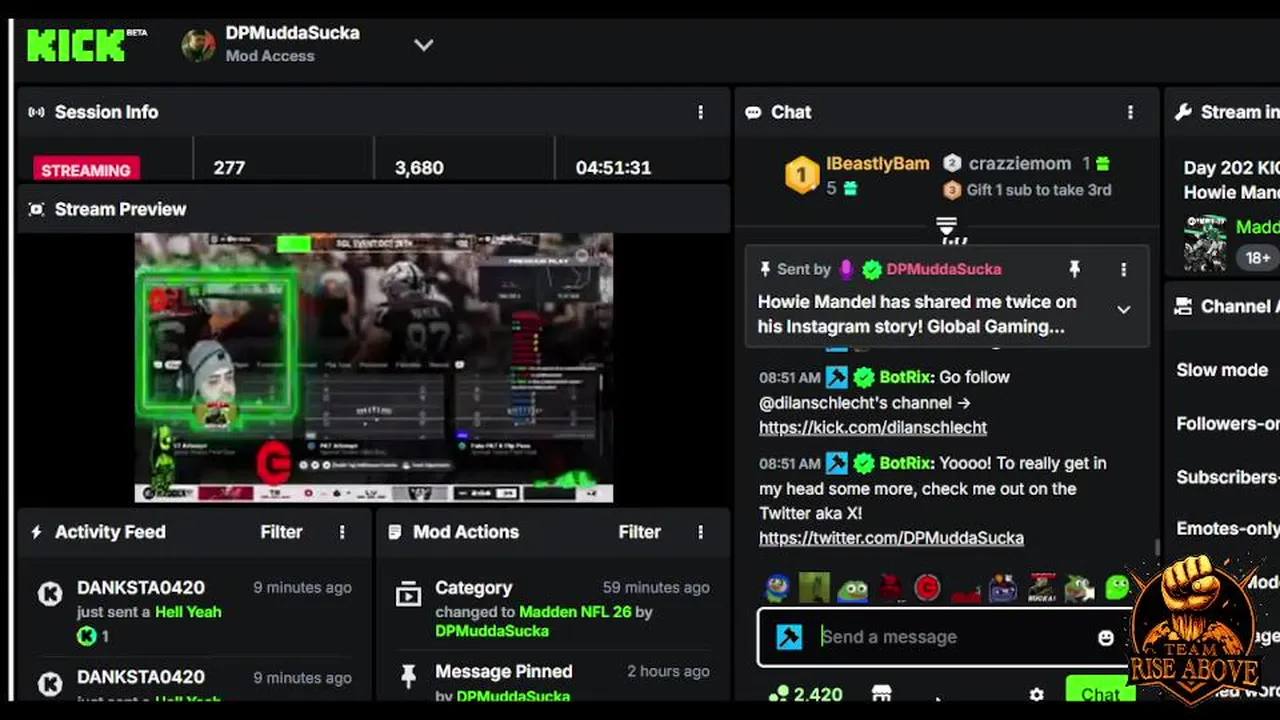Image resolution: width=1280 pixels, height=720 pixels.
Task: Select Slow mode option
Action: tap(1222, 370)
